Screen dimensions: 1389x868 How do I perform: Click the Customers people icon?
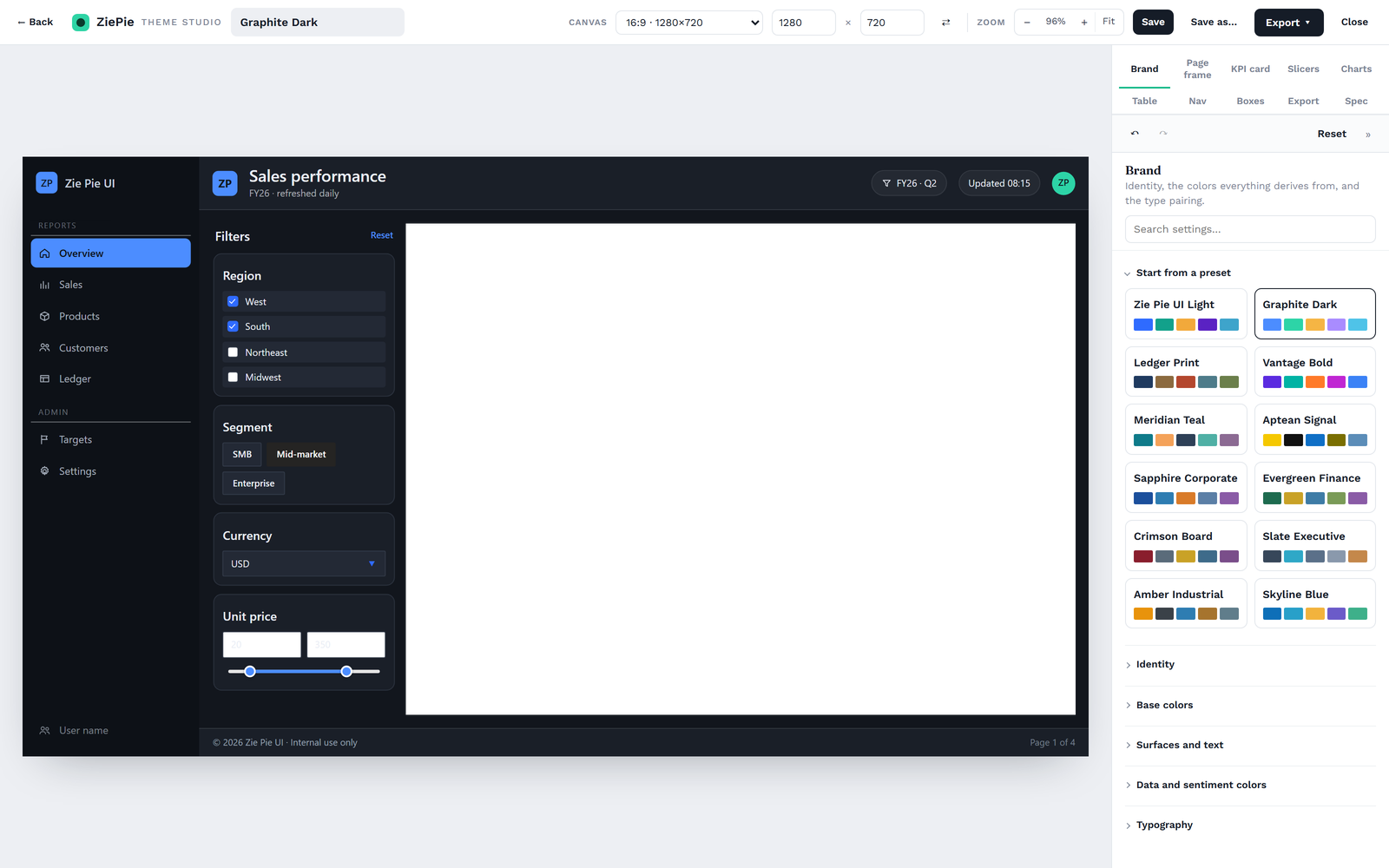[x=45, y=347]
